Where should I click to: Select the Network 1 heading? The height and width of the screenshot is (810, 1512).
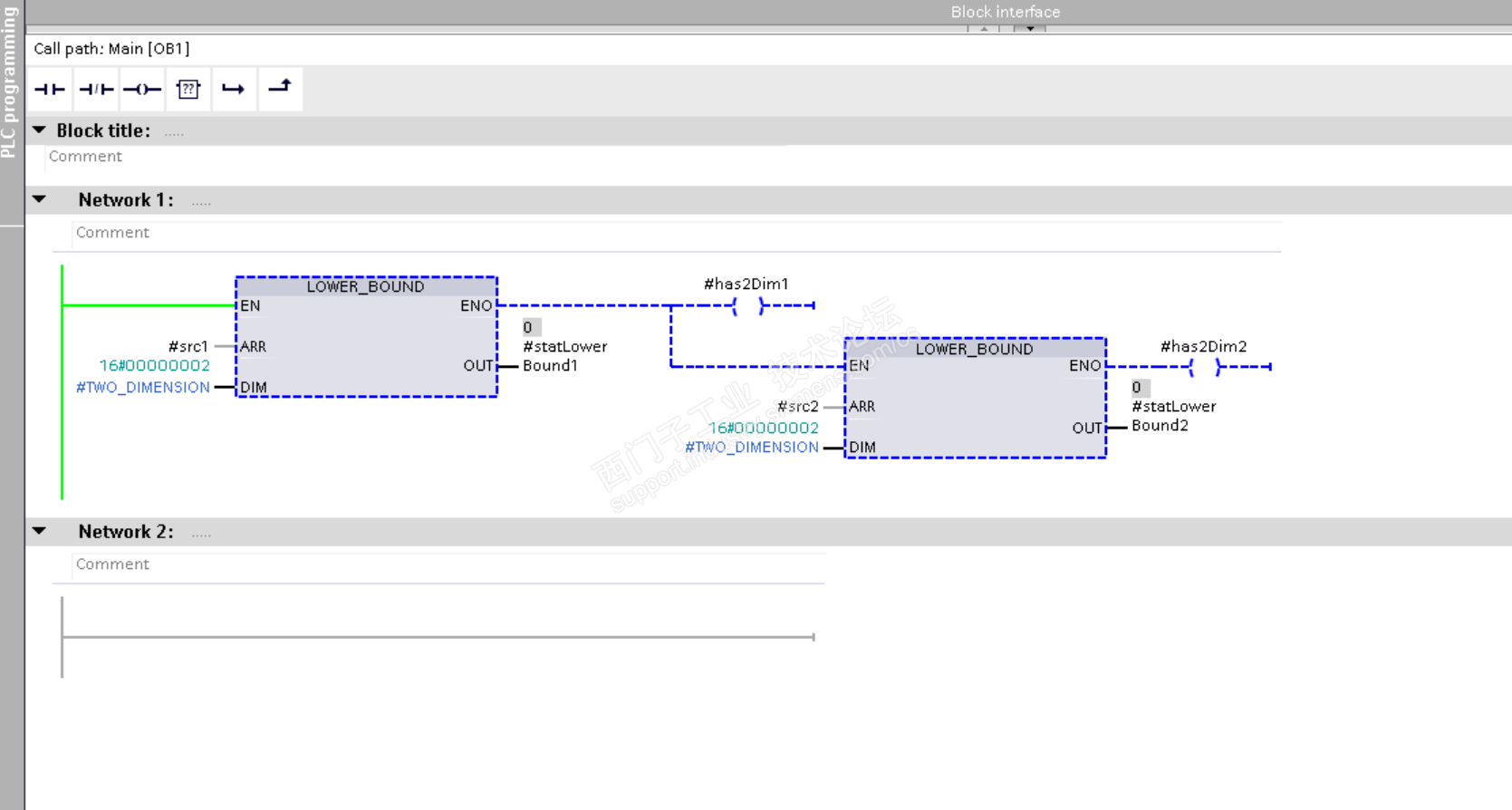126,200
